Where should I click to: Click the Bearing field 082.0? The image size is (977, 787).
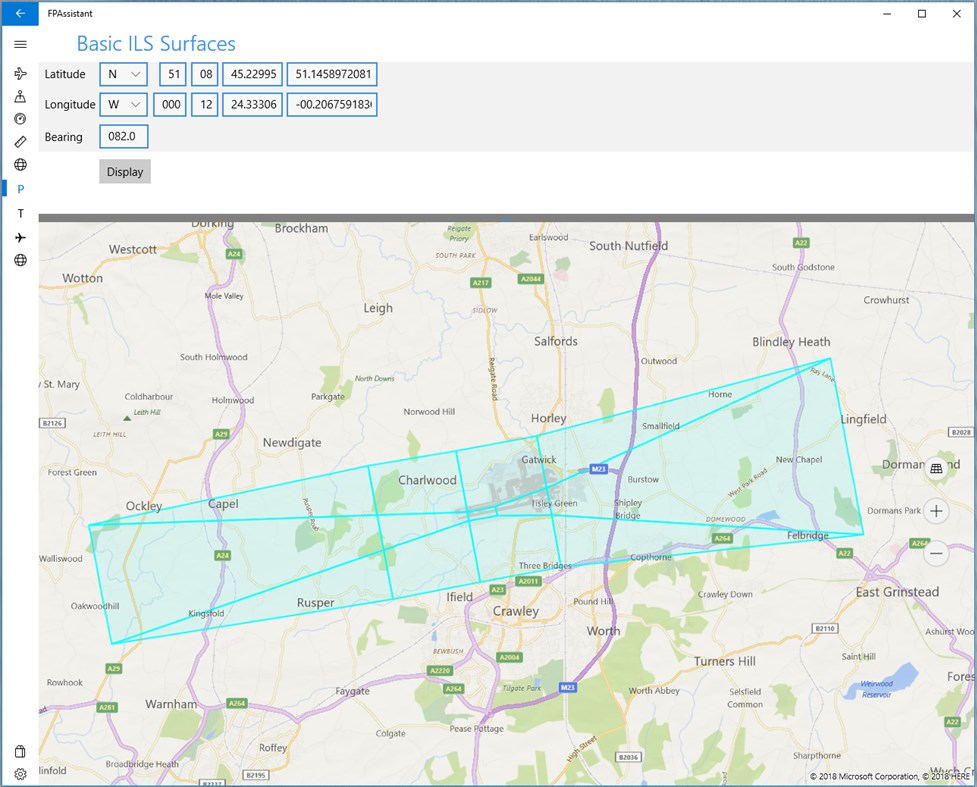click(123, 136)
